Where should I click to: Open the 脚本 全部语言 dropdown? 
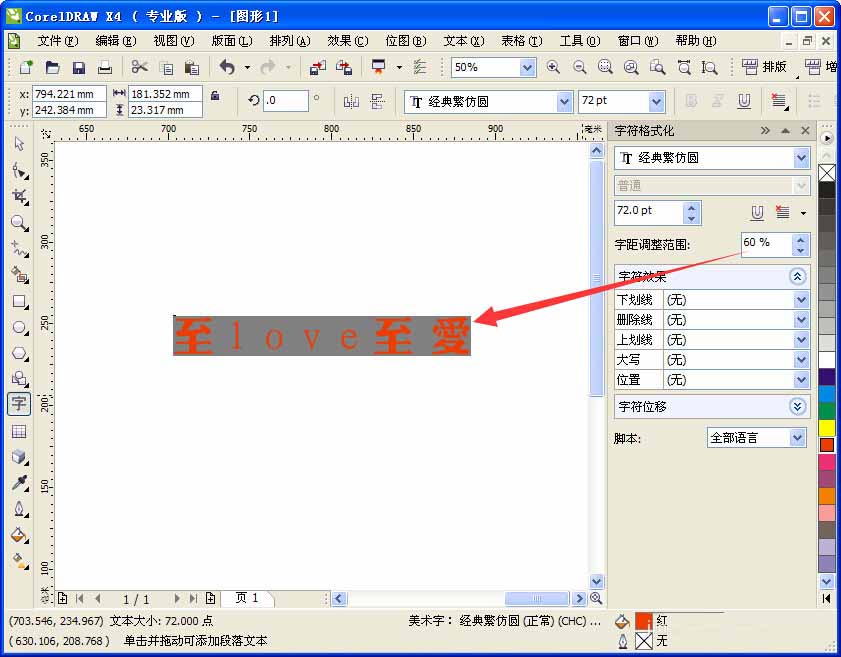click(798, 438)
